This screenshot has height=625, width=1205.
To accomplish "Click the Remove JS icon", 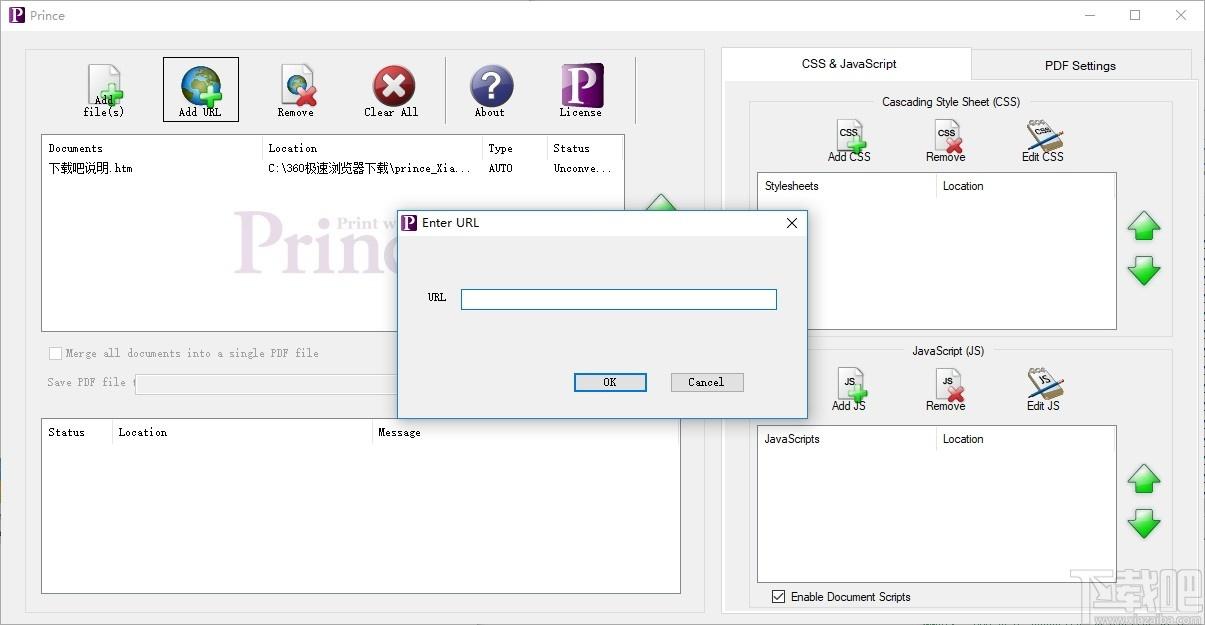I will coord(946,390).
